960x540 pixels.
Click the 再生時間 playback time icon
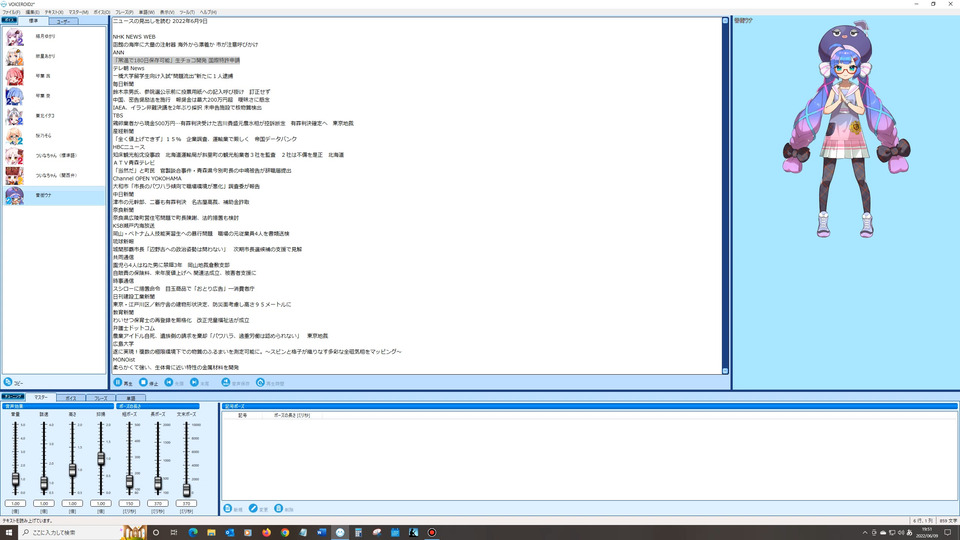[260, 383]
